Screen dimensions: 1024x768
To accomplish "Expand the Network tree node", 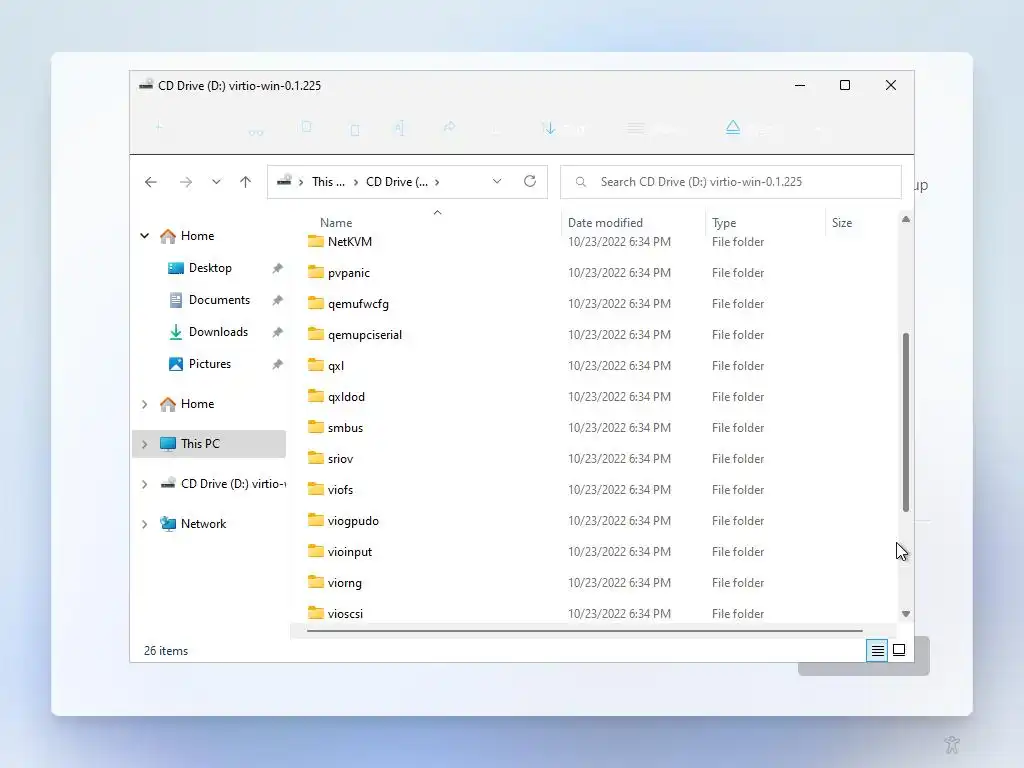I will coord(144,524).
